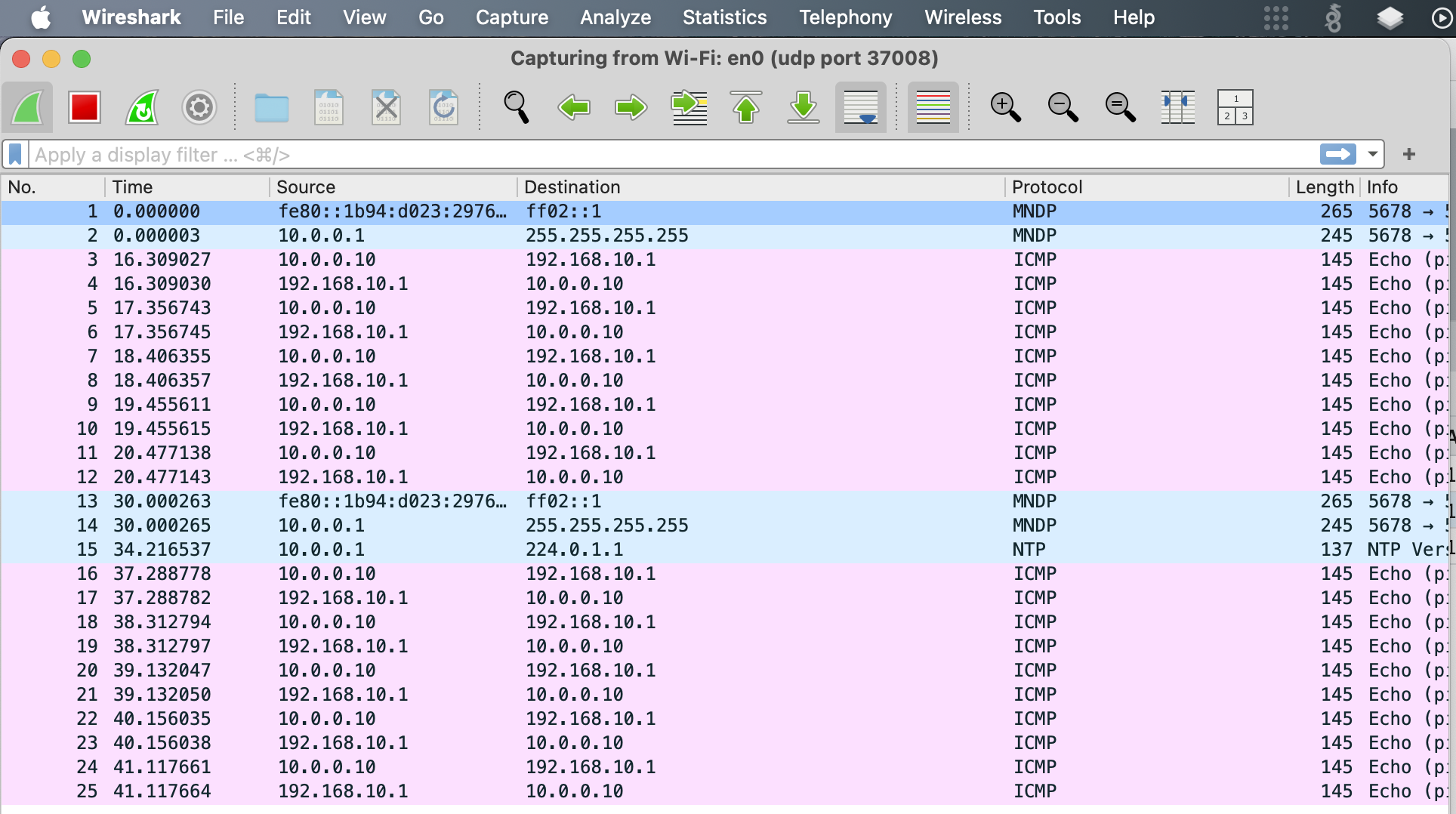Select the NTP packet number 15
The height and width of the screenshot is (814, 1456).
point(453,549)
